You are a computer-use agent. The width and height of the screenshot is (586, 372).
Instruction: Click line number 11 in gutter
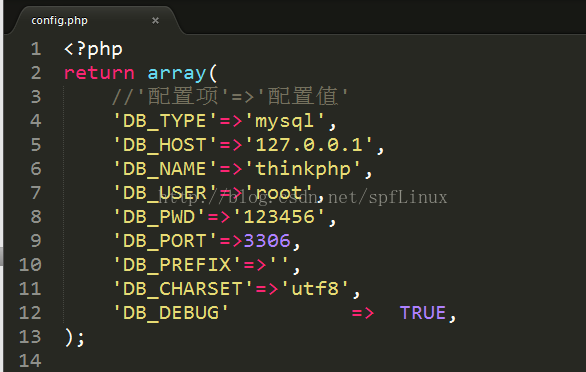[x=30, y=289]
